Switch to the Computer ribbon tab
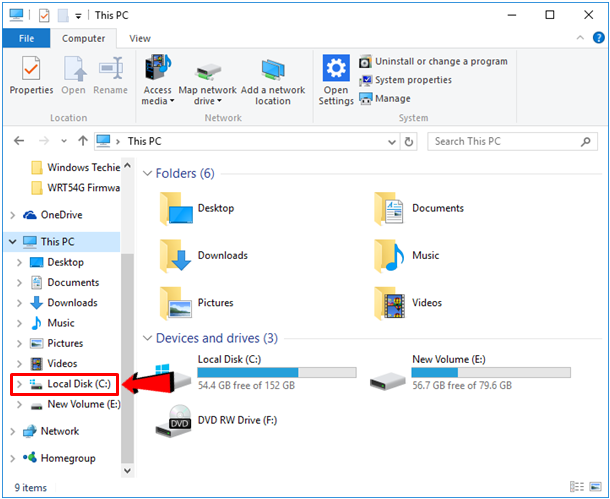This screenshot has width=610, height=499. (x=83, y=39)
